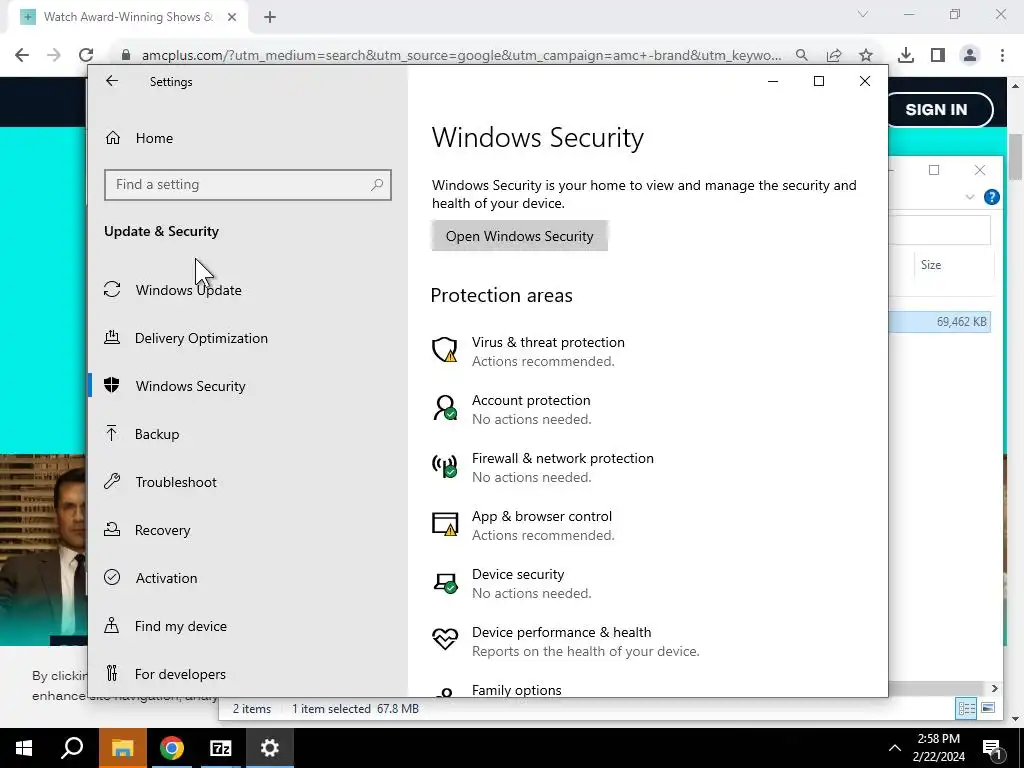Click the Size column header in File Explorer
The height and width of the screenshot is (768, 1024).
point(931,264)
